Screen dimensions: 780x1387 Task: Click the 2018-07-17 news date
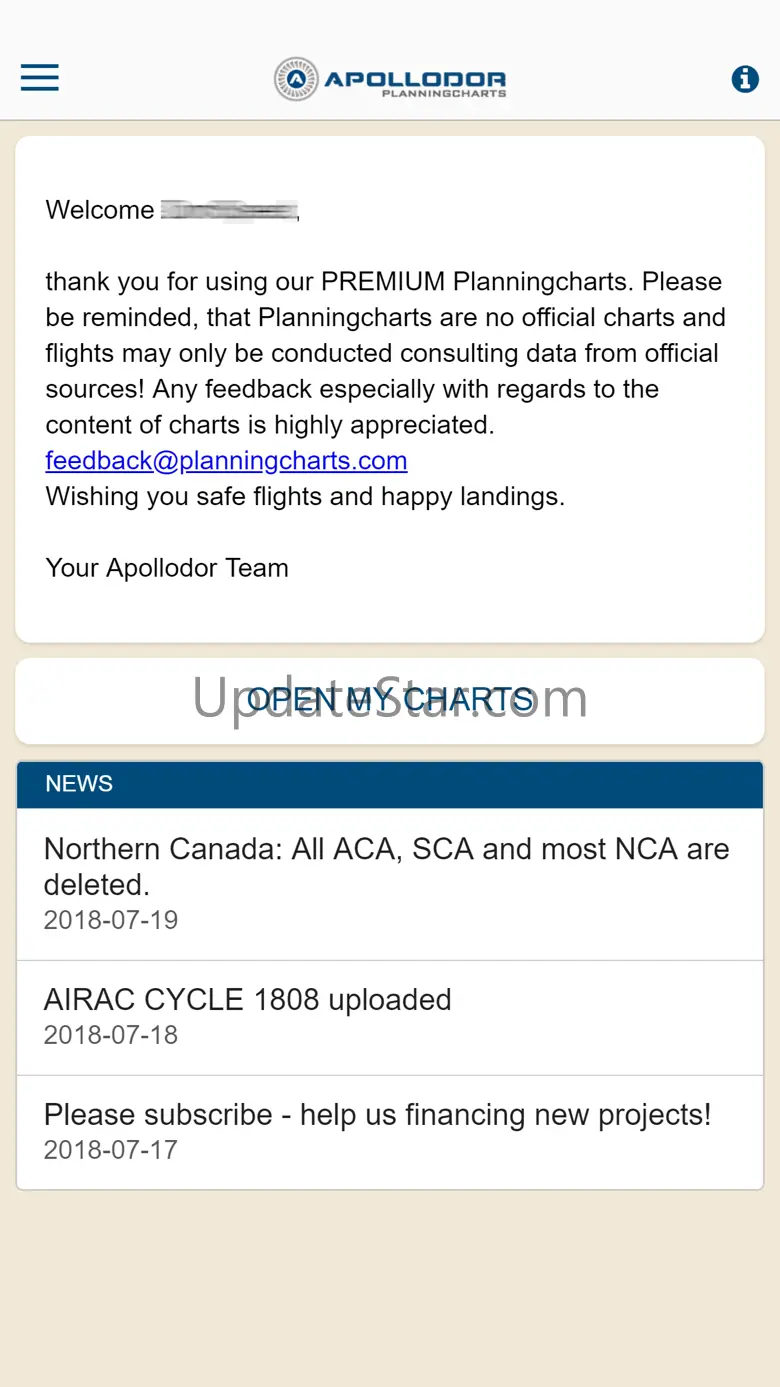pos(111,1150)
